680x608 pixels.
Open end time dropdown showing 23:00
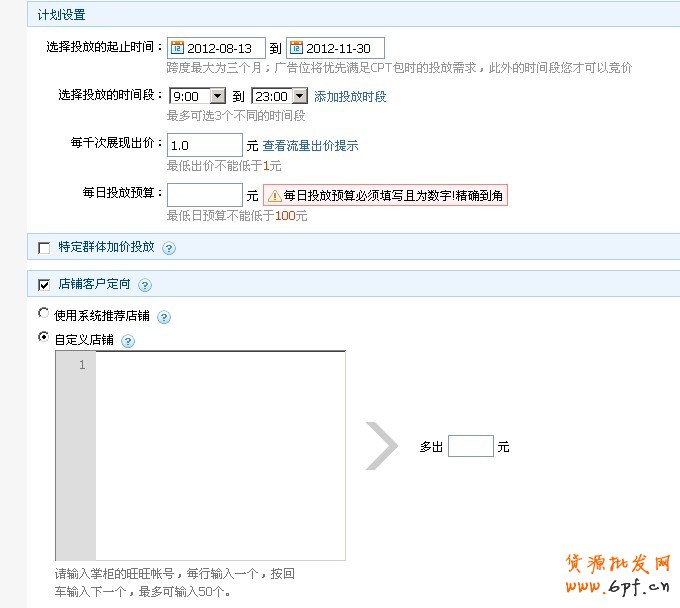click(280, 97)
